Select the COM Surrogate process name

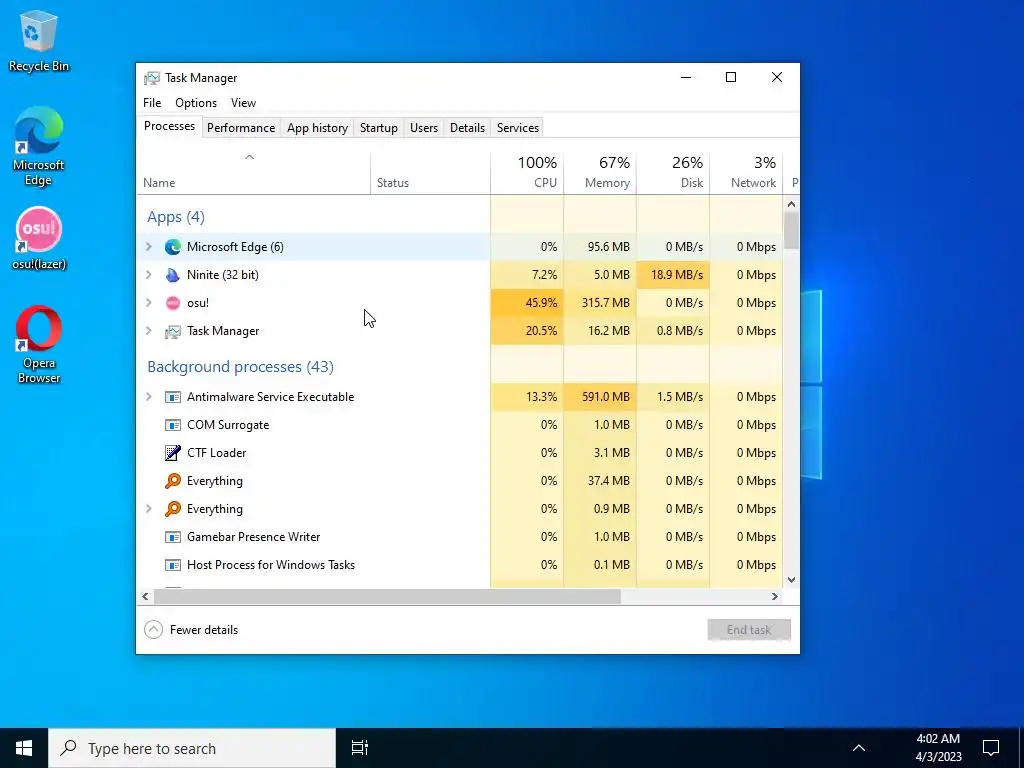(x=228, y=425)
